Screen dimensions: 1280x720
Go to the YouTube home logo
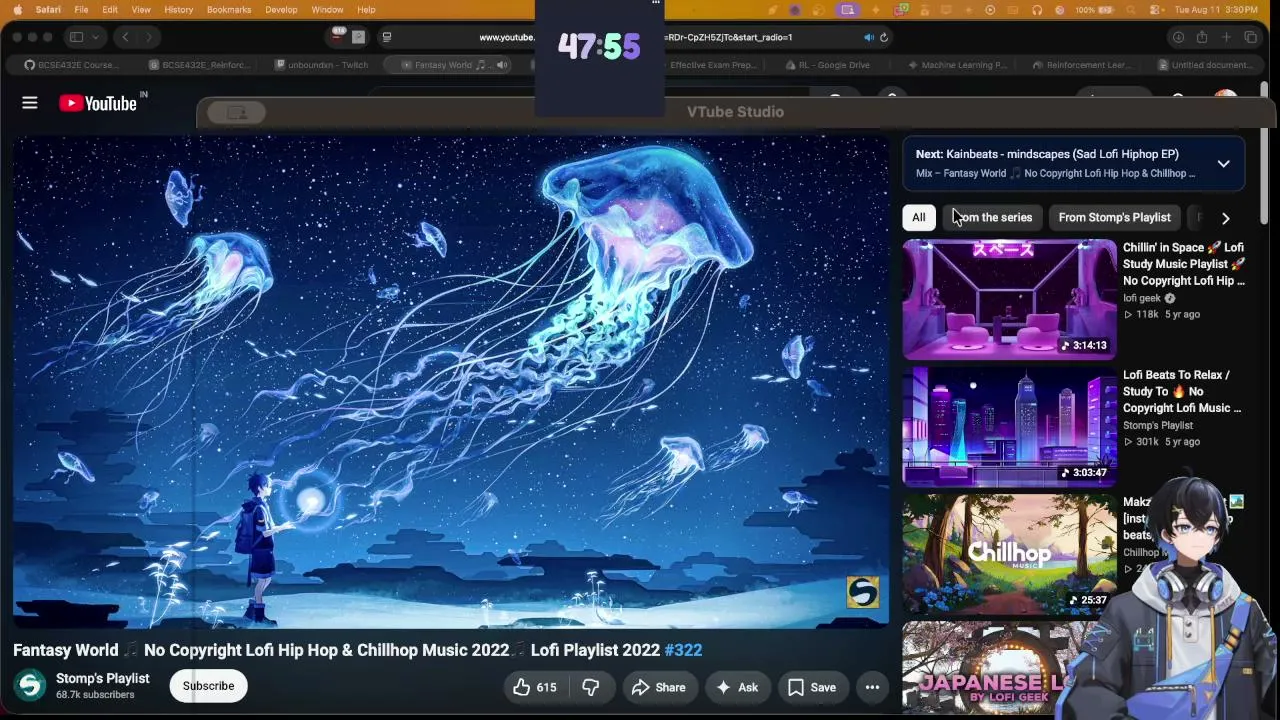tap(98, 103)
